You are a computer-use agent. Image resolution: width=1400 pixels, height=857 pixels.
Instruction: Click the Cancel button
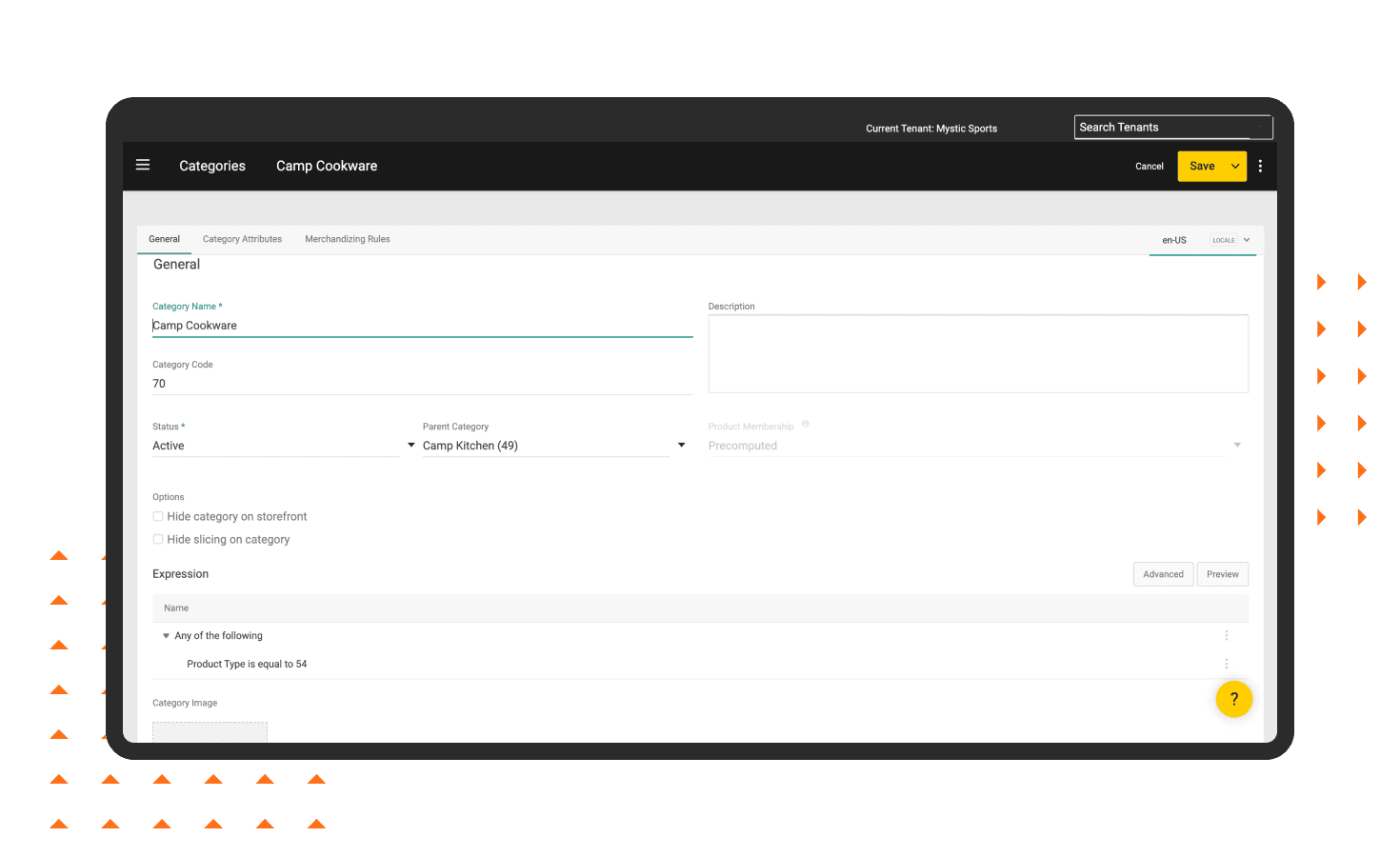1150,166
